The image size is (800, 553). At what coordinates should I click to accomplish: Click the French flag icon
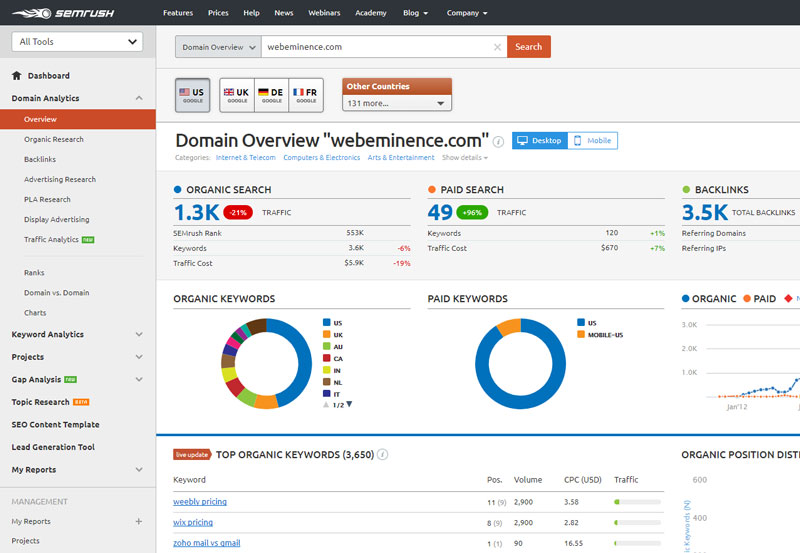298,92
